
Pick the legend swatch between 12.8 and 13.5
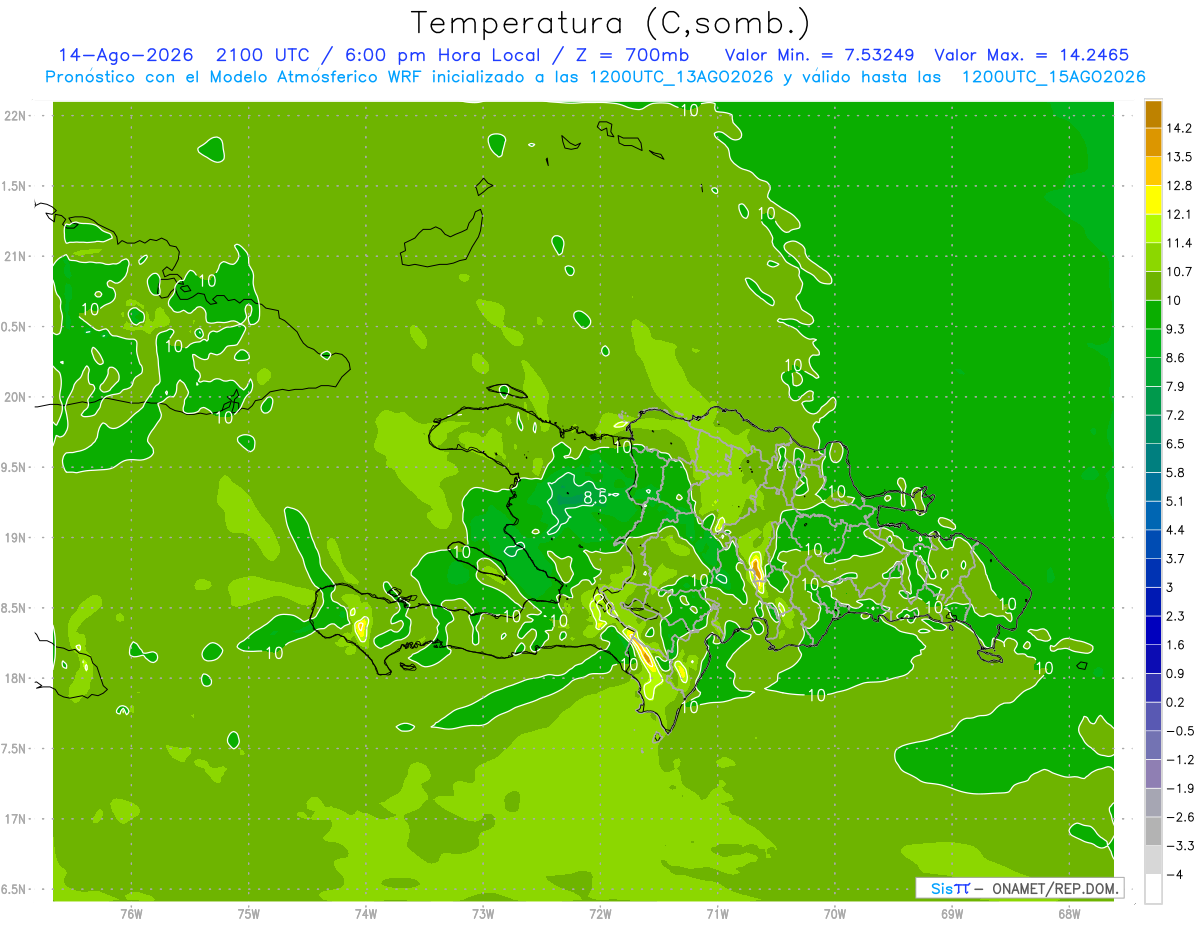pos(1153,172)
